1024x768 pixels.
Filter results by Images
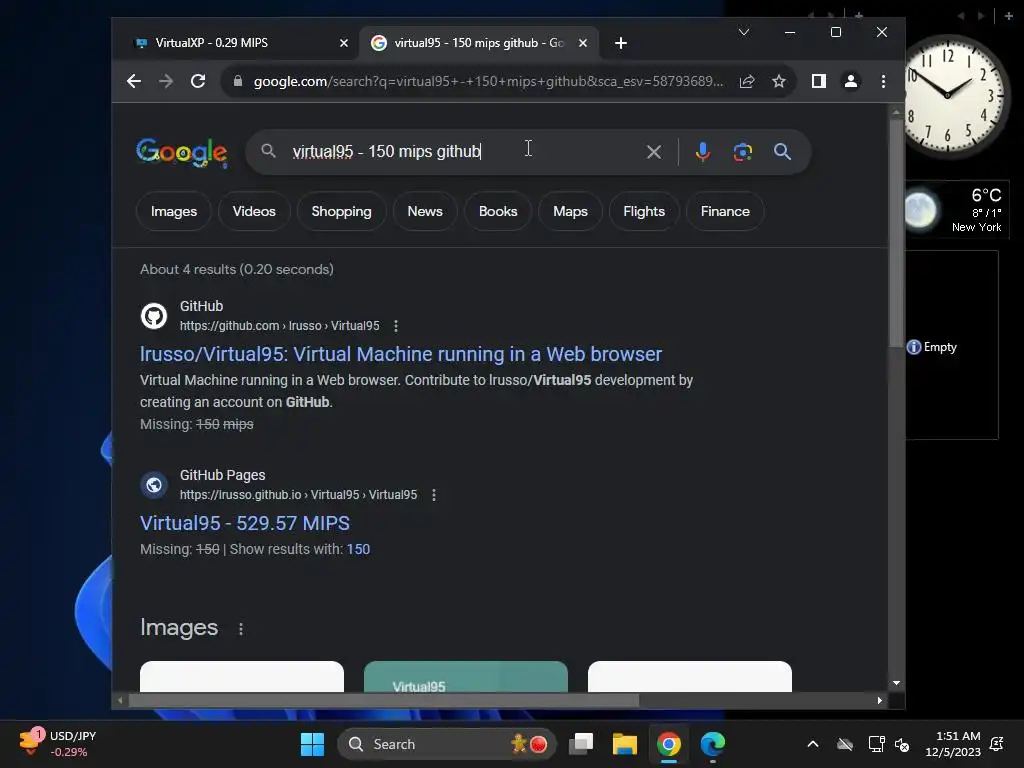pos(174,212)
